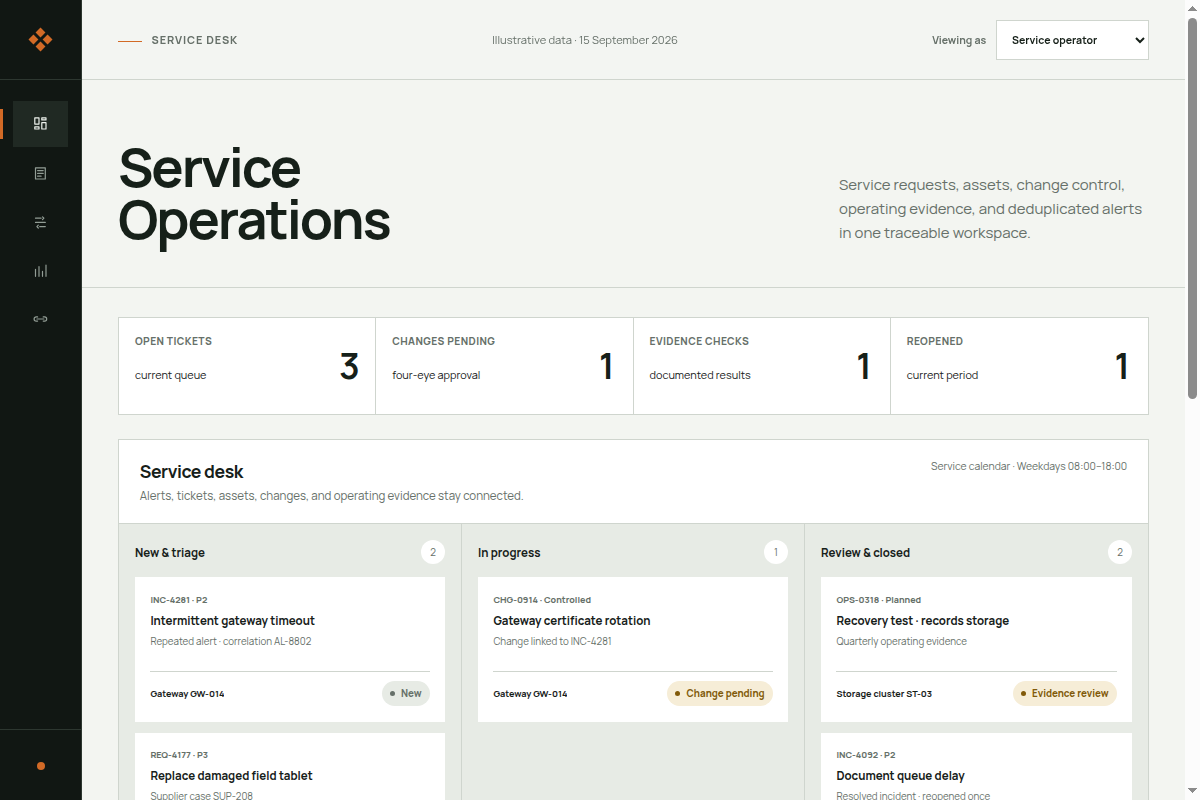Click Gateway GW-014 on the CHG-0914 card
1200x800 pixels.
point(530,694)
